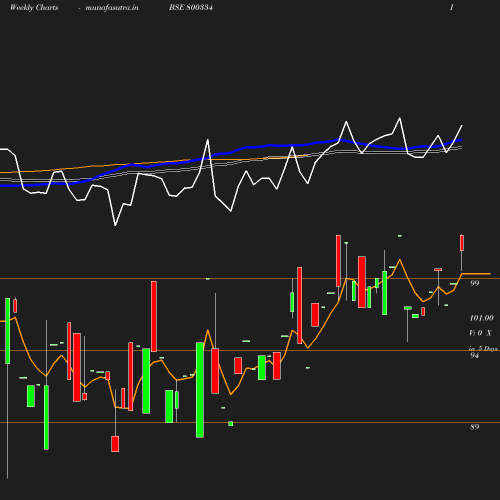Image resolution: width=500 pixels, height=500 pixels.
Task: Click the "Weekly Charts" title text
Action: point(34,8)
